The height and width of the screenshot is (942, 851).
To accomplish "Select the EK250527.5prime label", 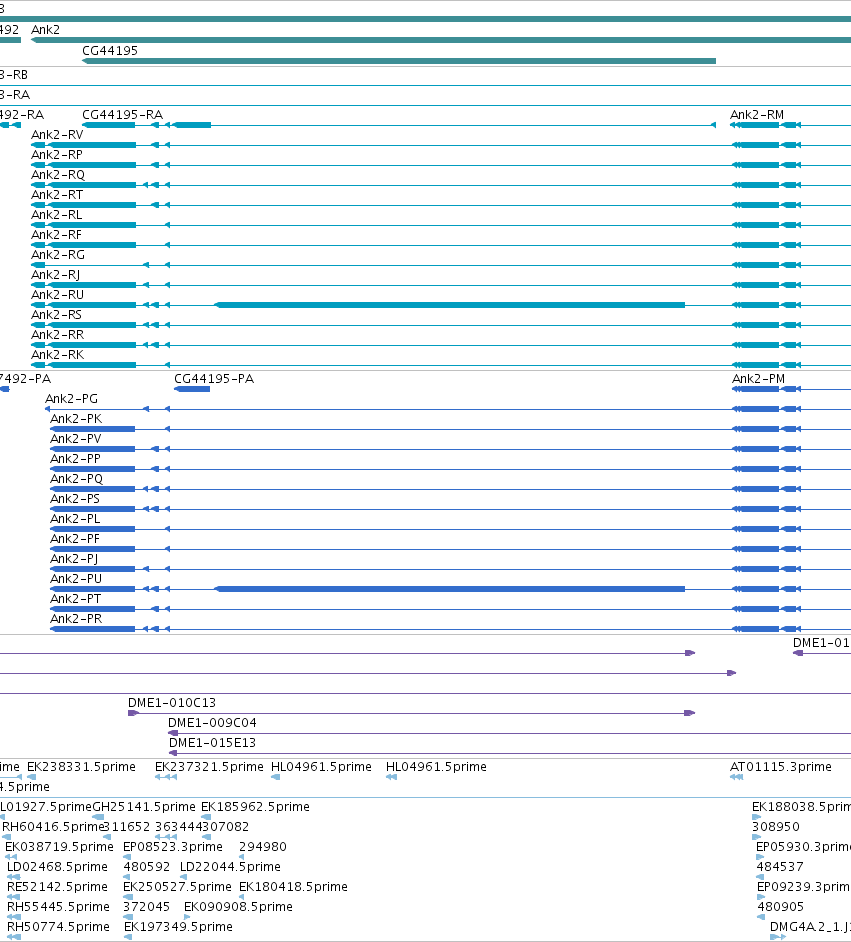I will (x=177, y=887).
